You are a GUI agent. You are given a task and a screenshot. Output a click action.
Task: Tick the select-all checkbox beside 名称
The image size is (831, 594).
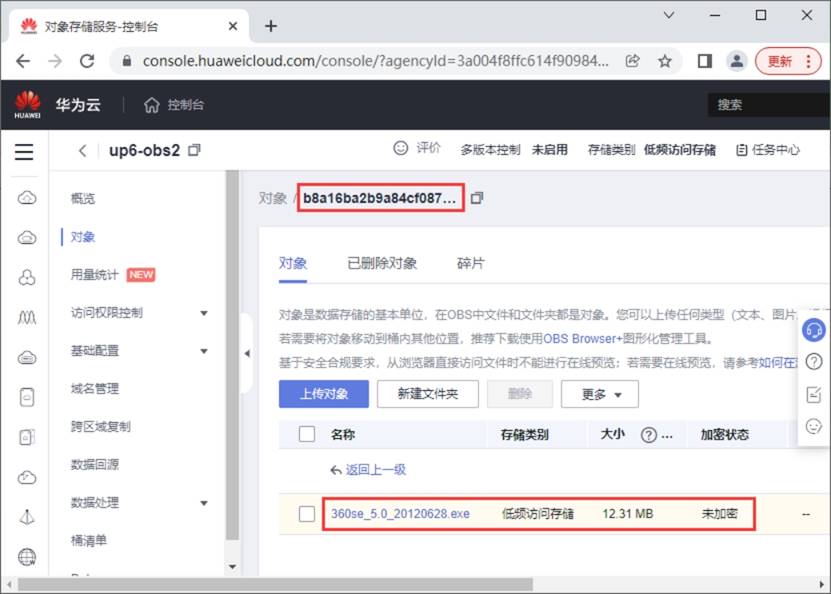point(307,434)
